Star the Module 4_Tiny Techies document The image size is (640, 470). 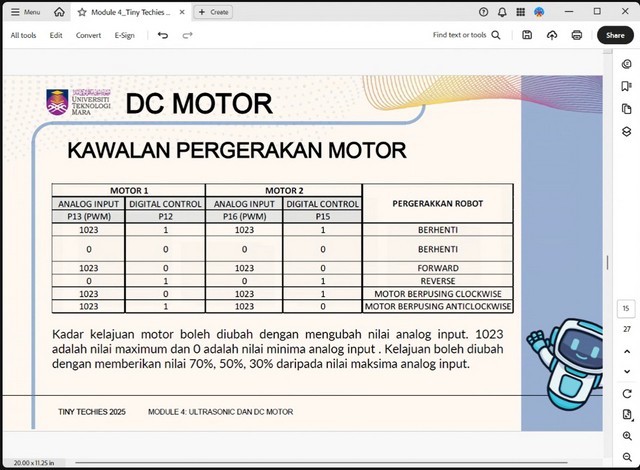tap(81, 12)
